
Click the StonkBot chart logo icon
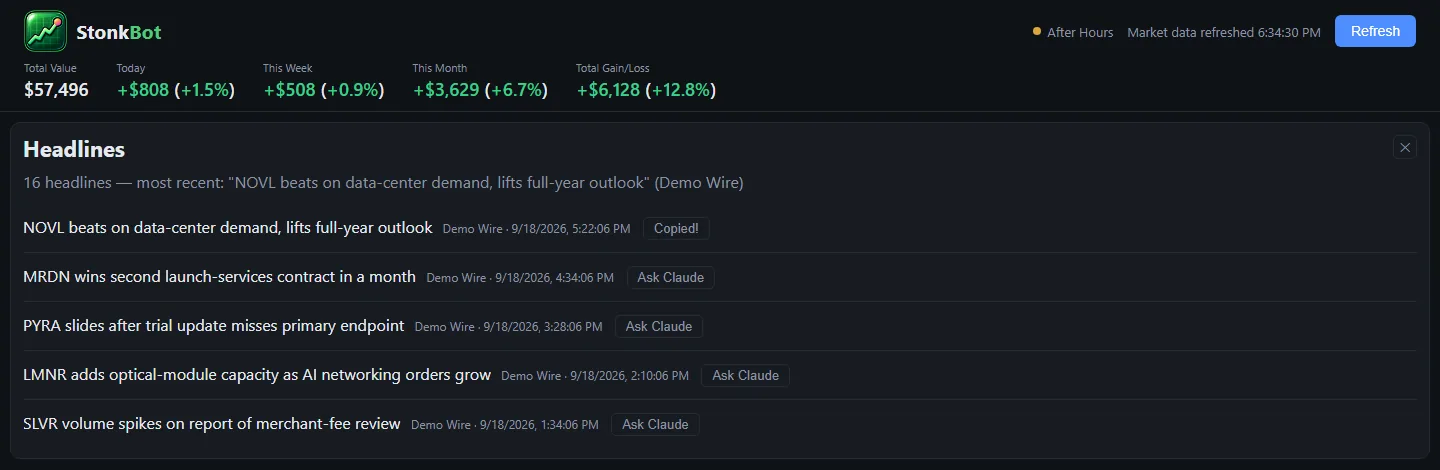45,32
